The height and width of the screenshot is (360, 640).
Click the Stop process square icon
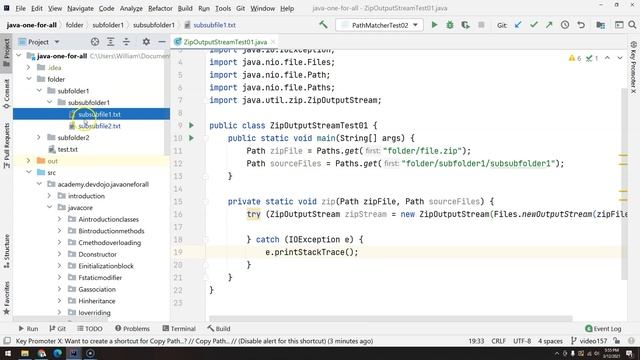point(481,25)
